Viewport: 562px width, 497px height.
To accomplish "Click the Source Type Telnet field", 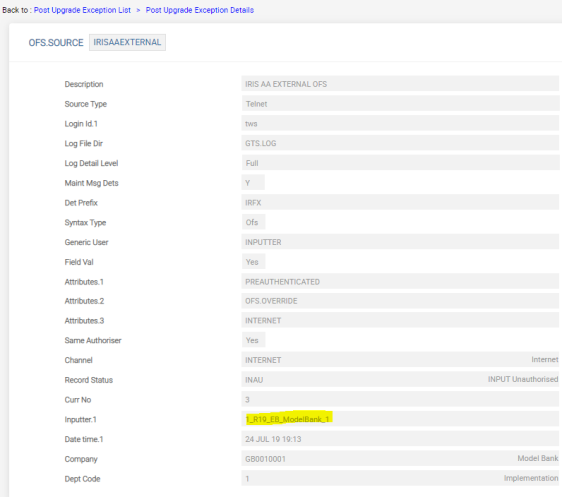I will (x=400, y=104).
